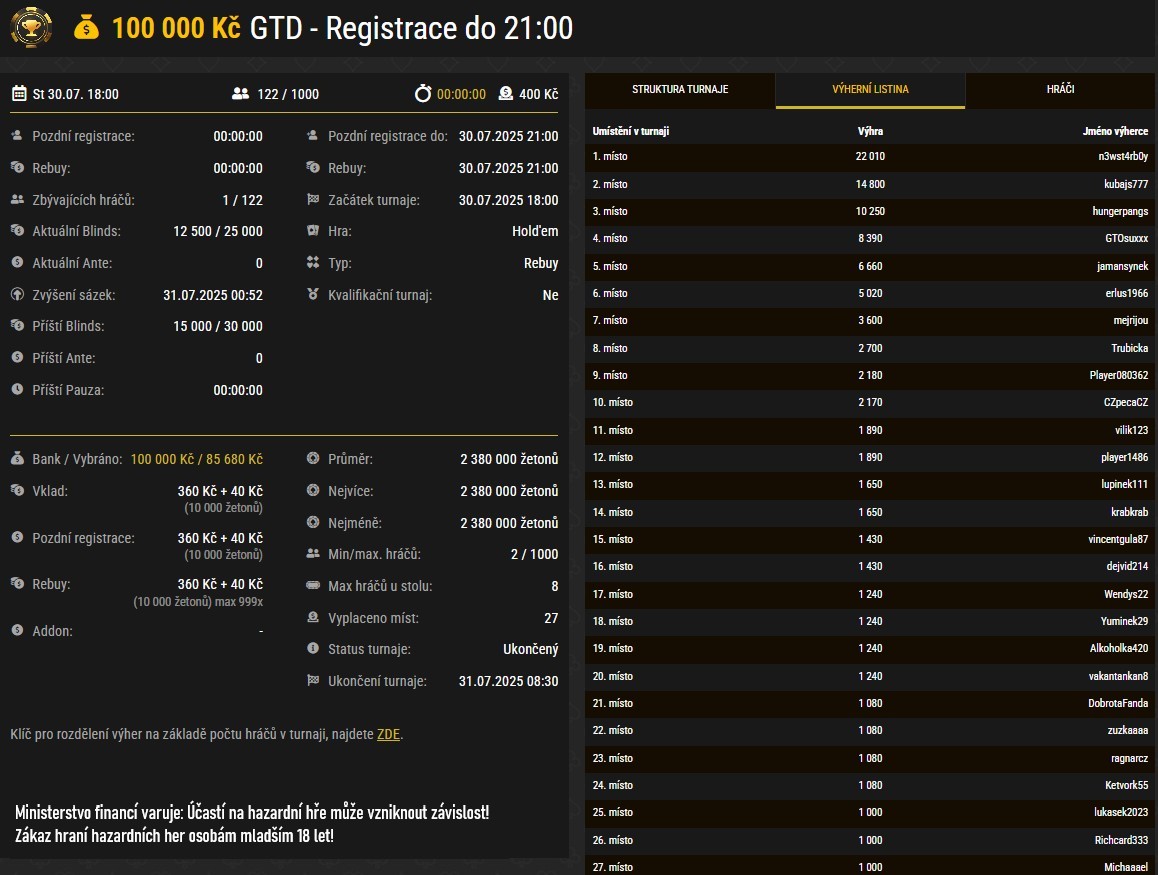
Task: Open the Struktura turnaje tab
Action: [680, 90]
